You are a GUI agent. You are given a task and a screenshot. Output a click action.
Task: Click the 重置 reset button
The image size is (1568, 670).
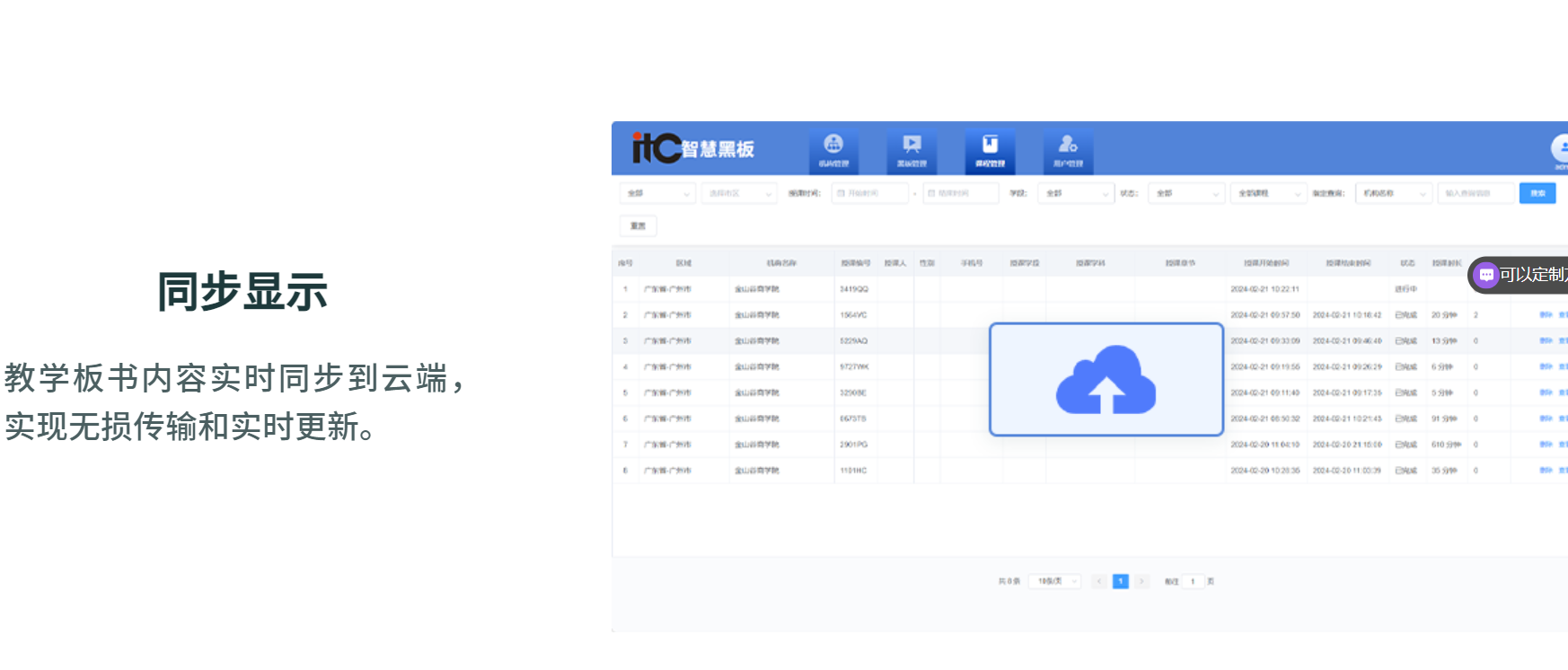(x=638, y=225)
